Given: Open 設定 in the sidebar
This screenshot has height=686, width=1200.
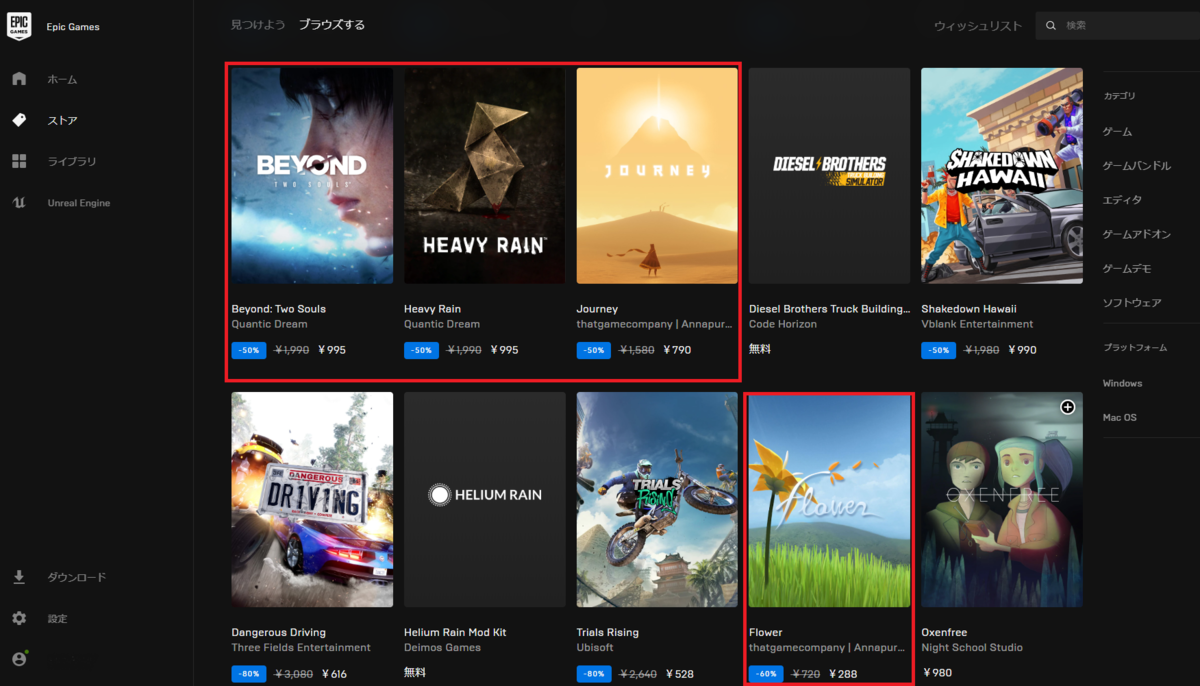Looking at the screenshot, I should pos(58,618).
